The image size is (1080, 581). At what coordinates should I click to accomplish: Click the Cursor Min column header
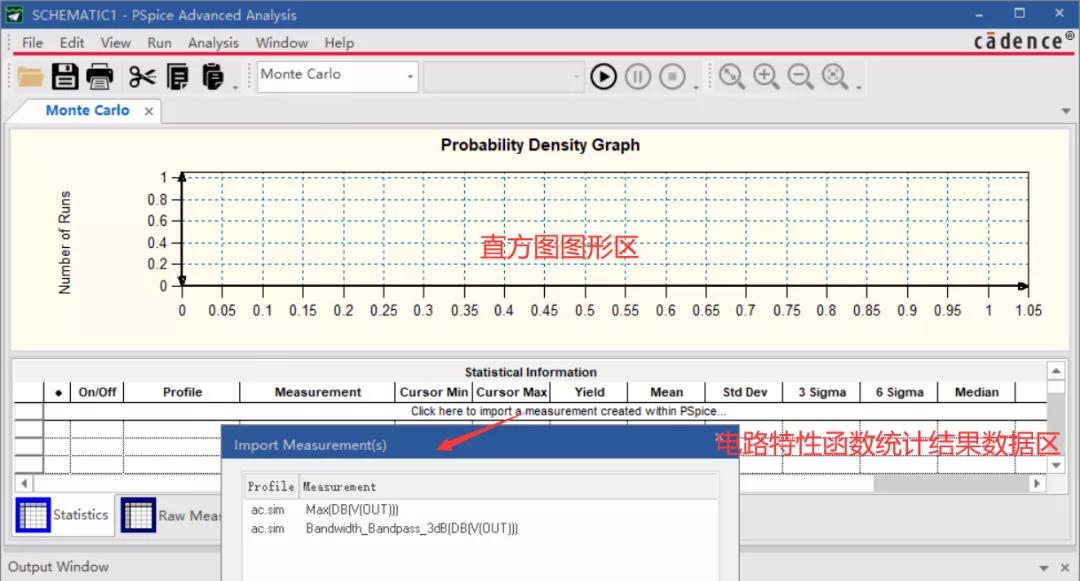[x=433, y=392]
